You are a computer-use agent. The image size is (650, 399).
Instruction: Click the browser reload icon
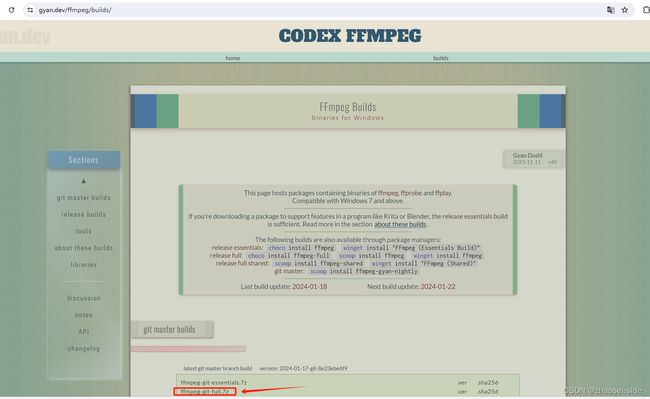[x=12, y=10]
